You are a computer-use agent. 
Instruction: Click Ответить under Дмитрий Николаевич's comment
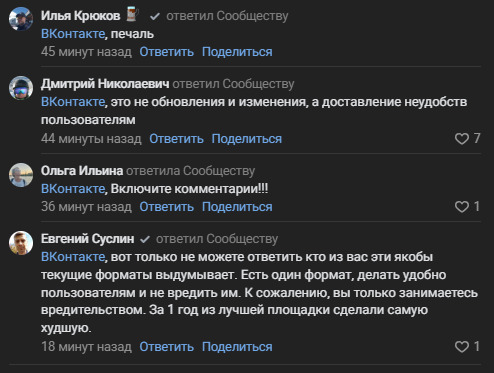pos(176,139)
